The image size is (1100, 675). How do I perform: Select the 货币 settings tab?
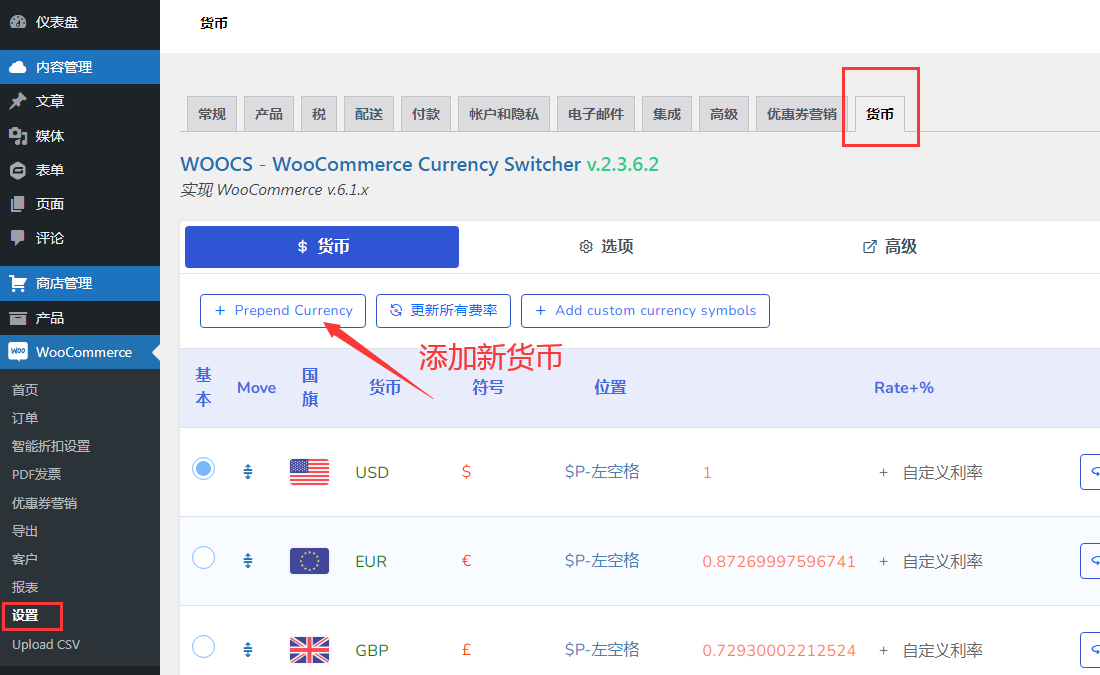880,114
